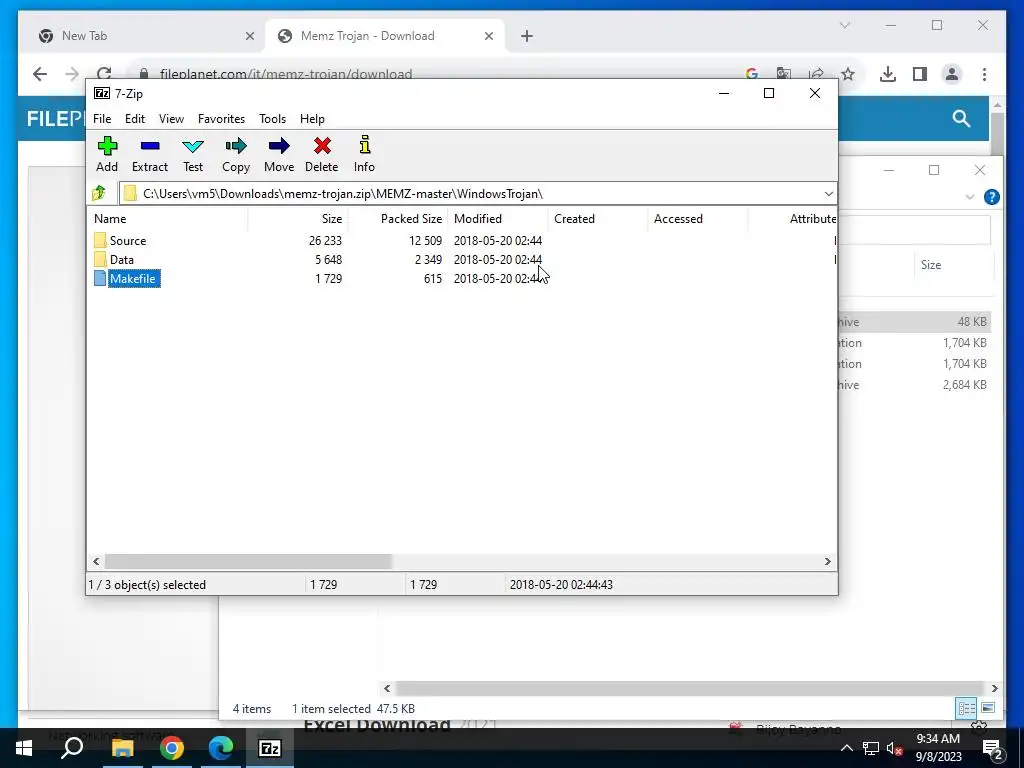Click the Chrome share page icon
1024x768 pixels.
click(x=816, y=74)
